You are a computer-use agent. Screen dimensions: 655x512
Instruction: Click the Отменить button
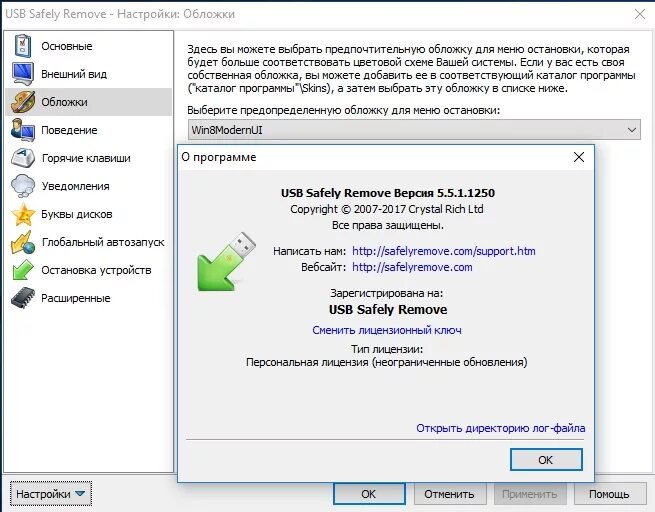(449, 494)
